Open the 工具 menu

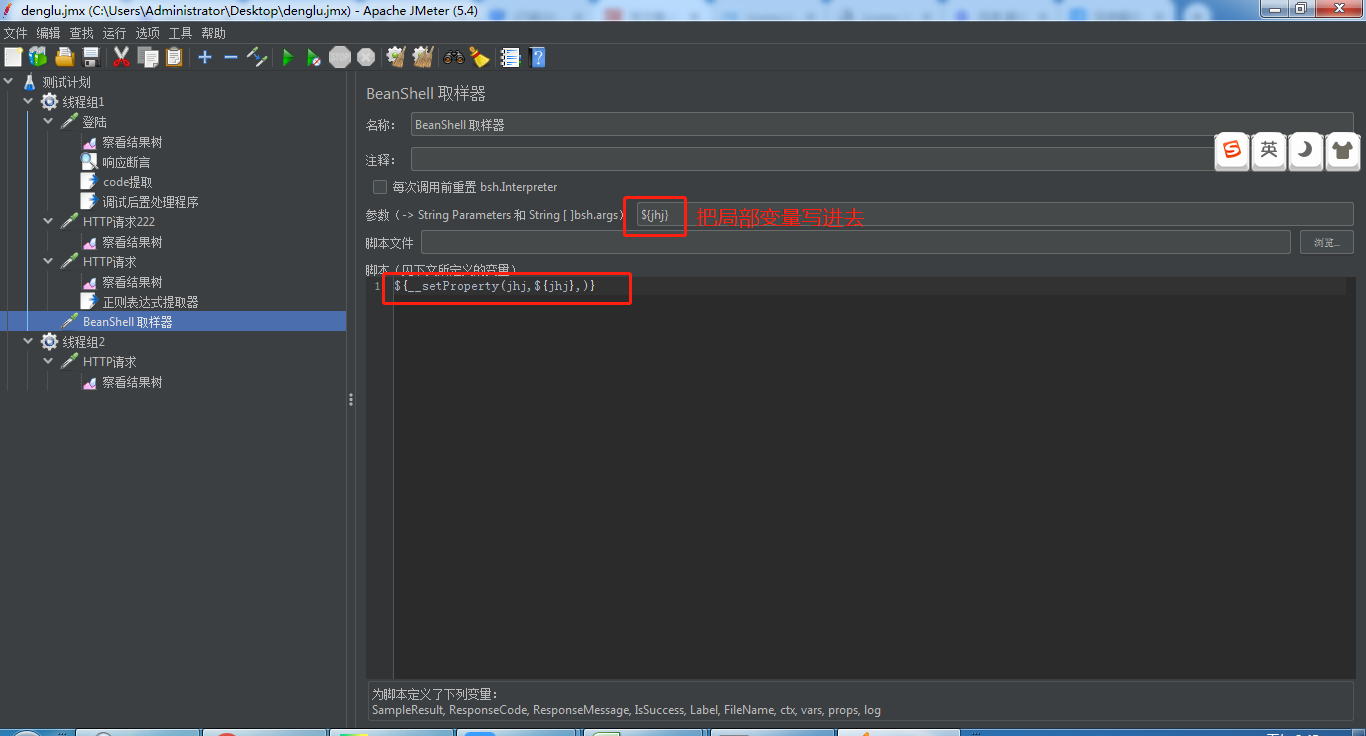point(181,33)
